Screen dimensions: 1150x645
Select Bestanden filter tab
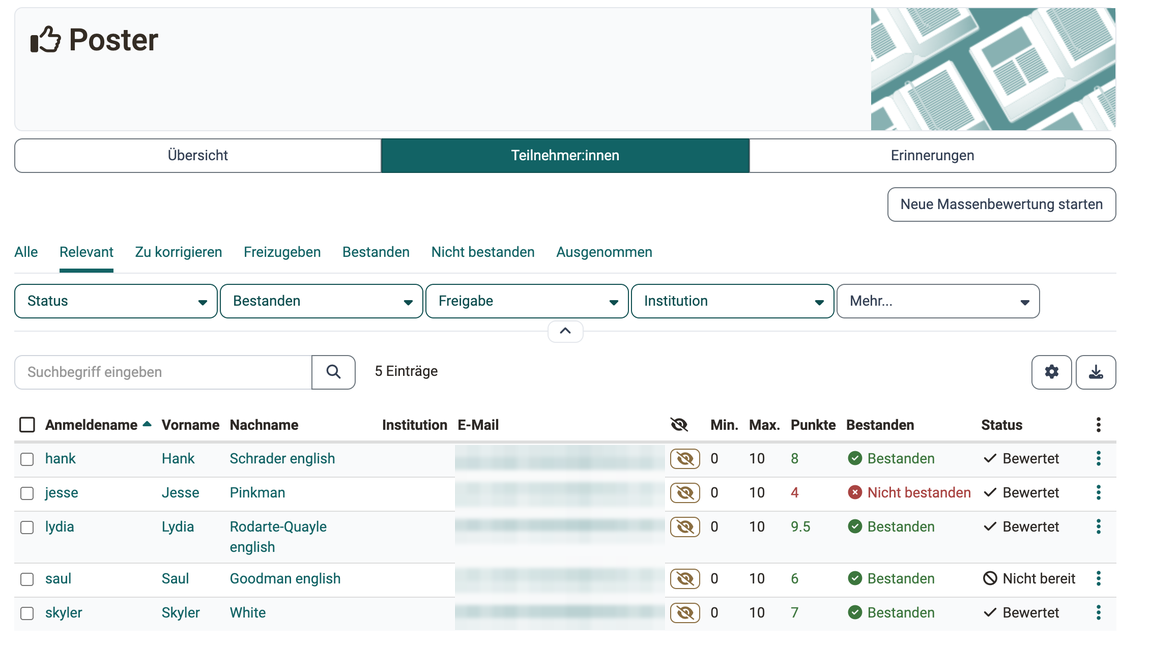coord(376,252)
